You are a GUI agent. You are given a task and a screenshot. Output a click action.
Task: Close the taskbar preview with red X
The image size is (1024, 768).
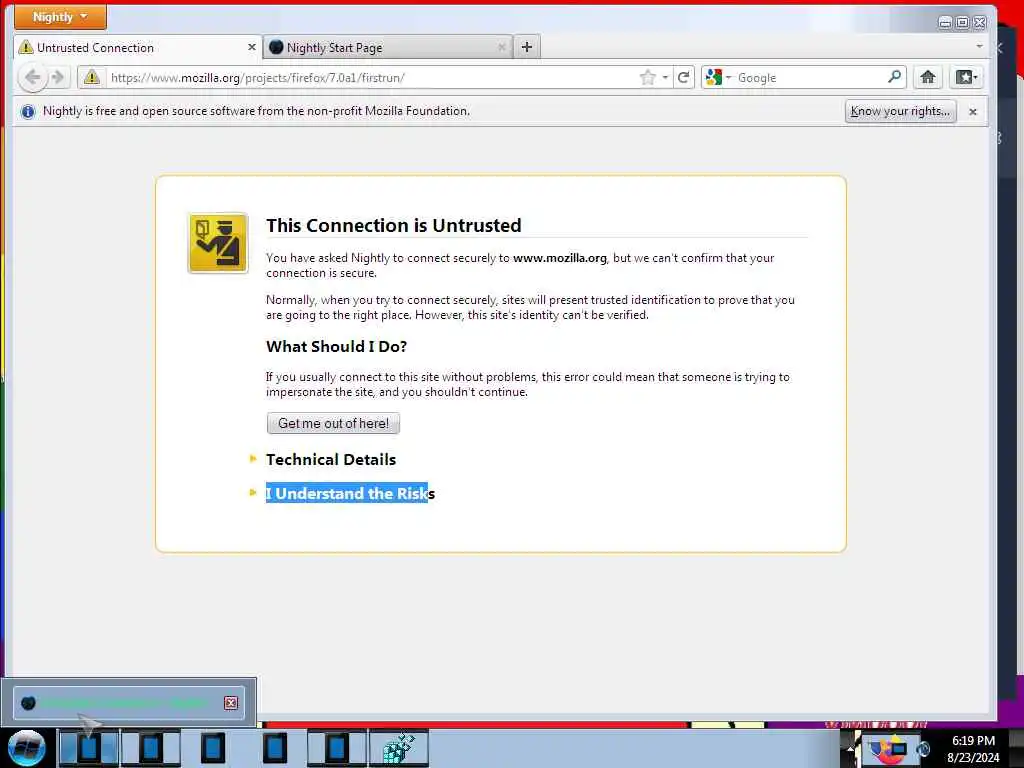point(231,703)
